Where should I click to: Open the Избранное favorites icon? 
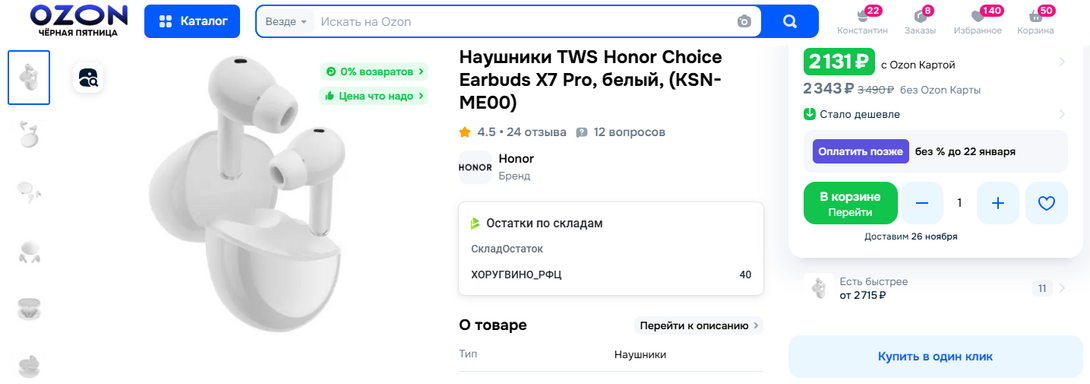coord(977,20)
